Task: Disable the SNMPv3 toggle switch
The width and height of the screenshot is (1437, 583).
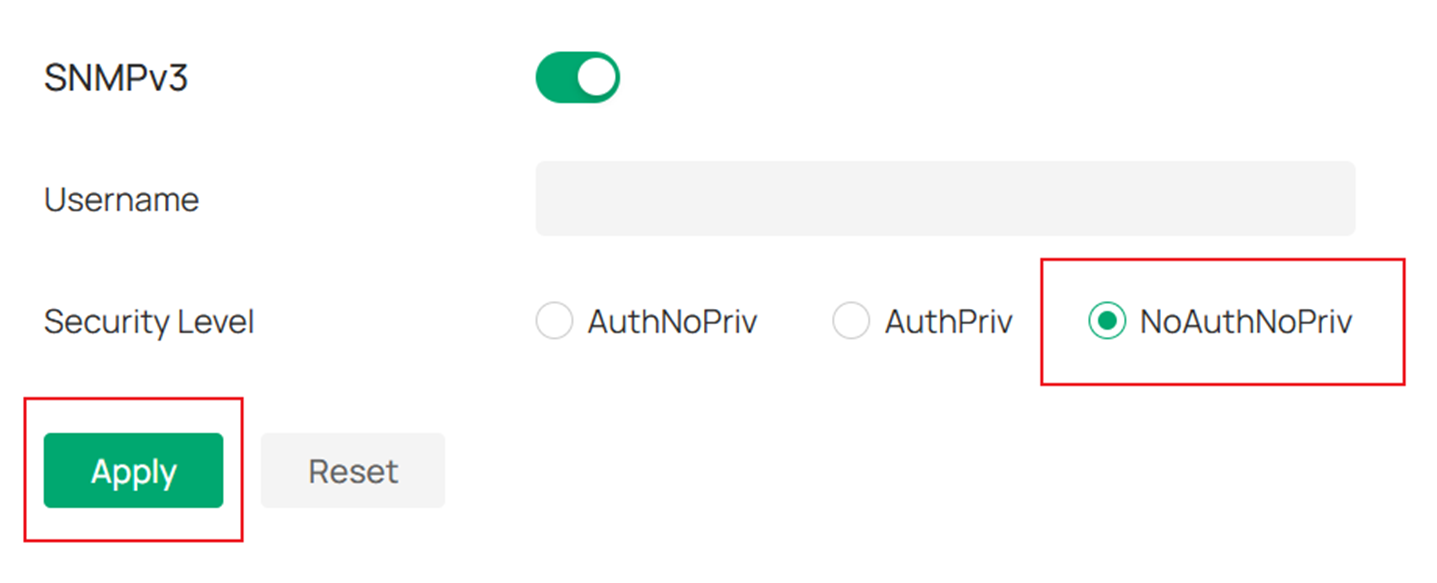Action: pyautogui.click(x=577, y=76)
